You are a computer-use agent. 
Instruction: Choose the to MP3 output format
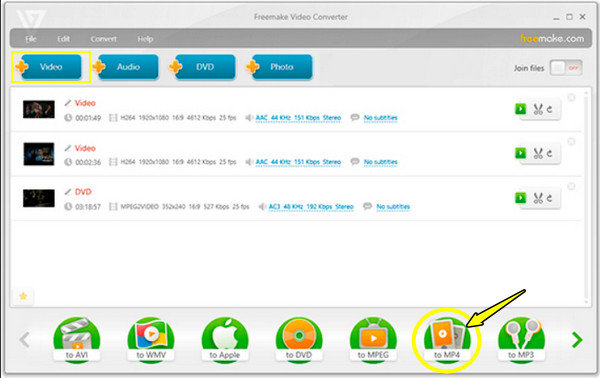521,339
